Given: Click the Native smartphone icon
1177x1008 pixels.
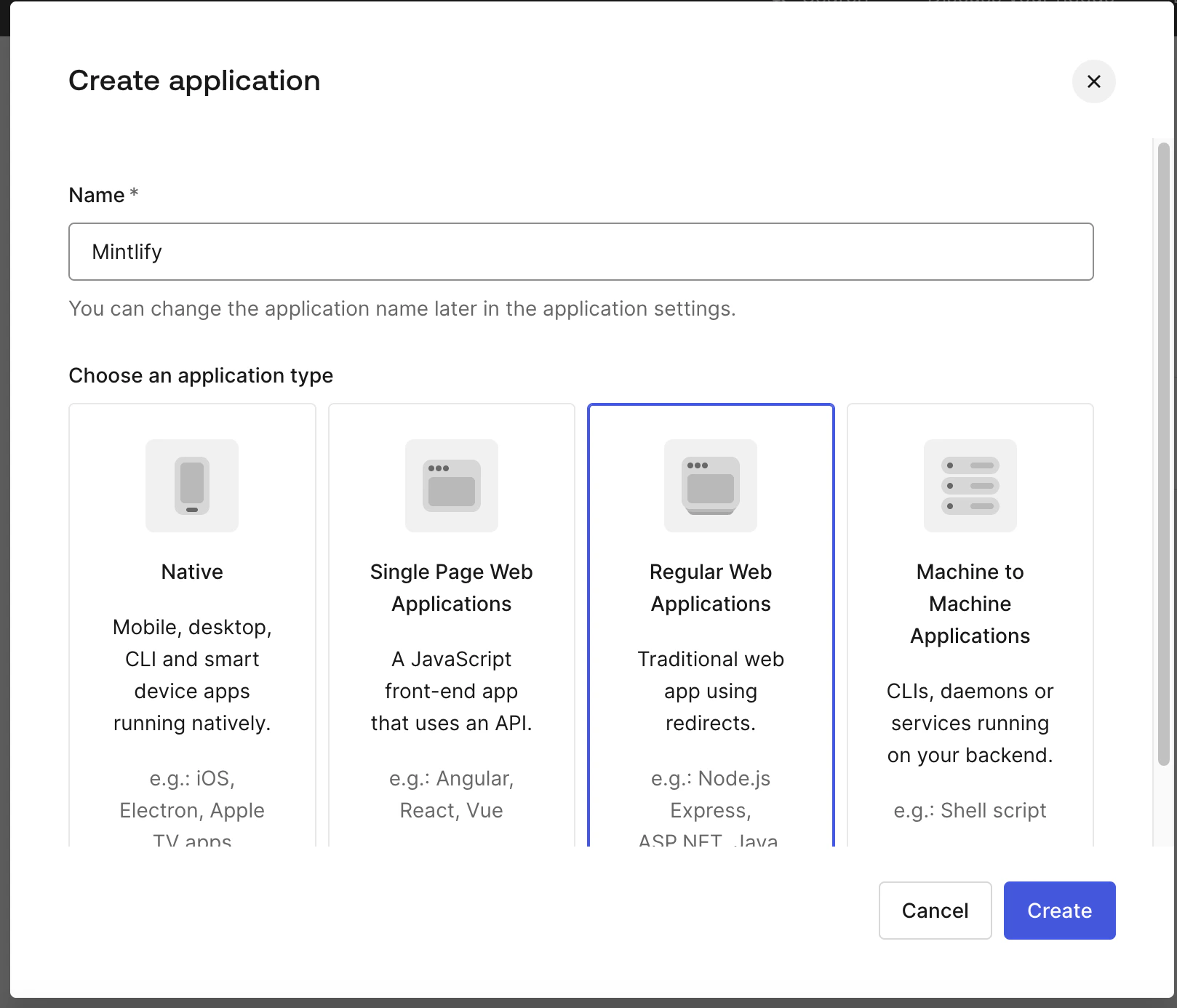Looking at the screenshot, I should 191,485.
